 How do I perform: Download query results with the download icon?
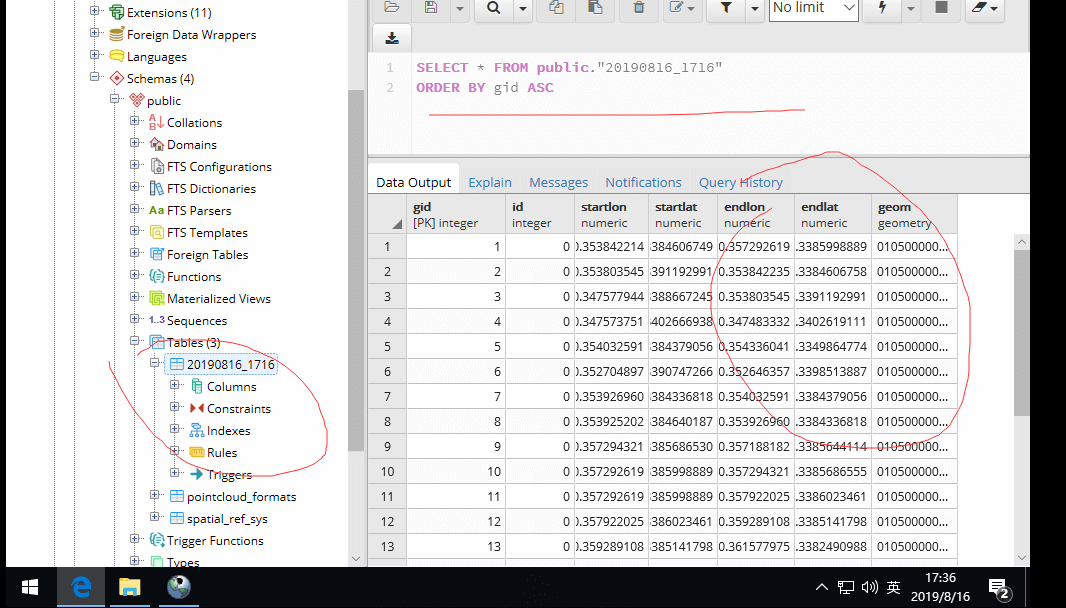coord(391,38)
